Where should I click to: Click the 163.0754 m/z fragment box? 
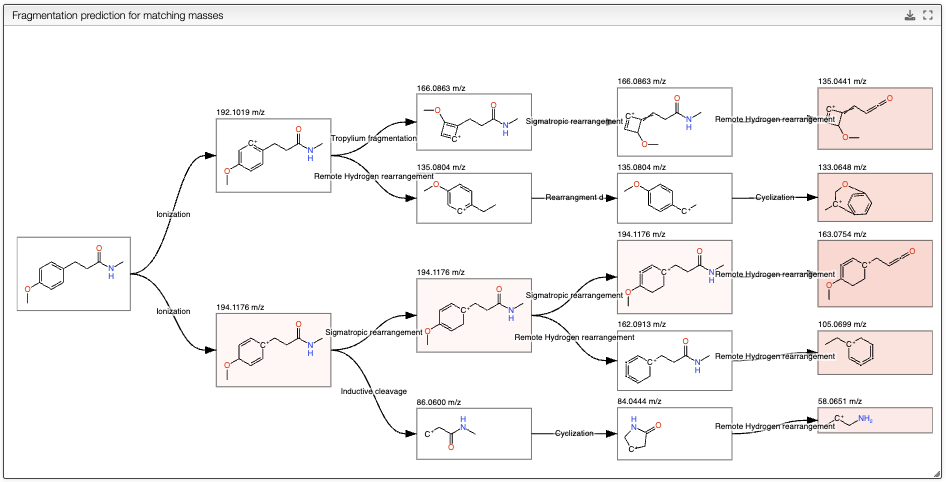coord(875,274)
